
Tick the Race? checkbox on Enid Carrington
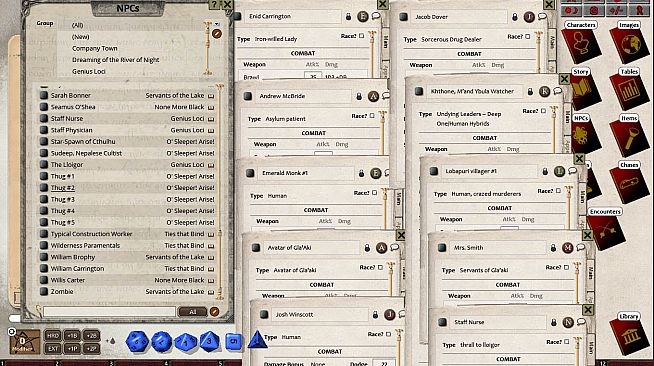pos(362,36)
